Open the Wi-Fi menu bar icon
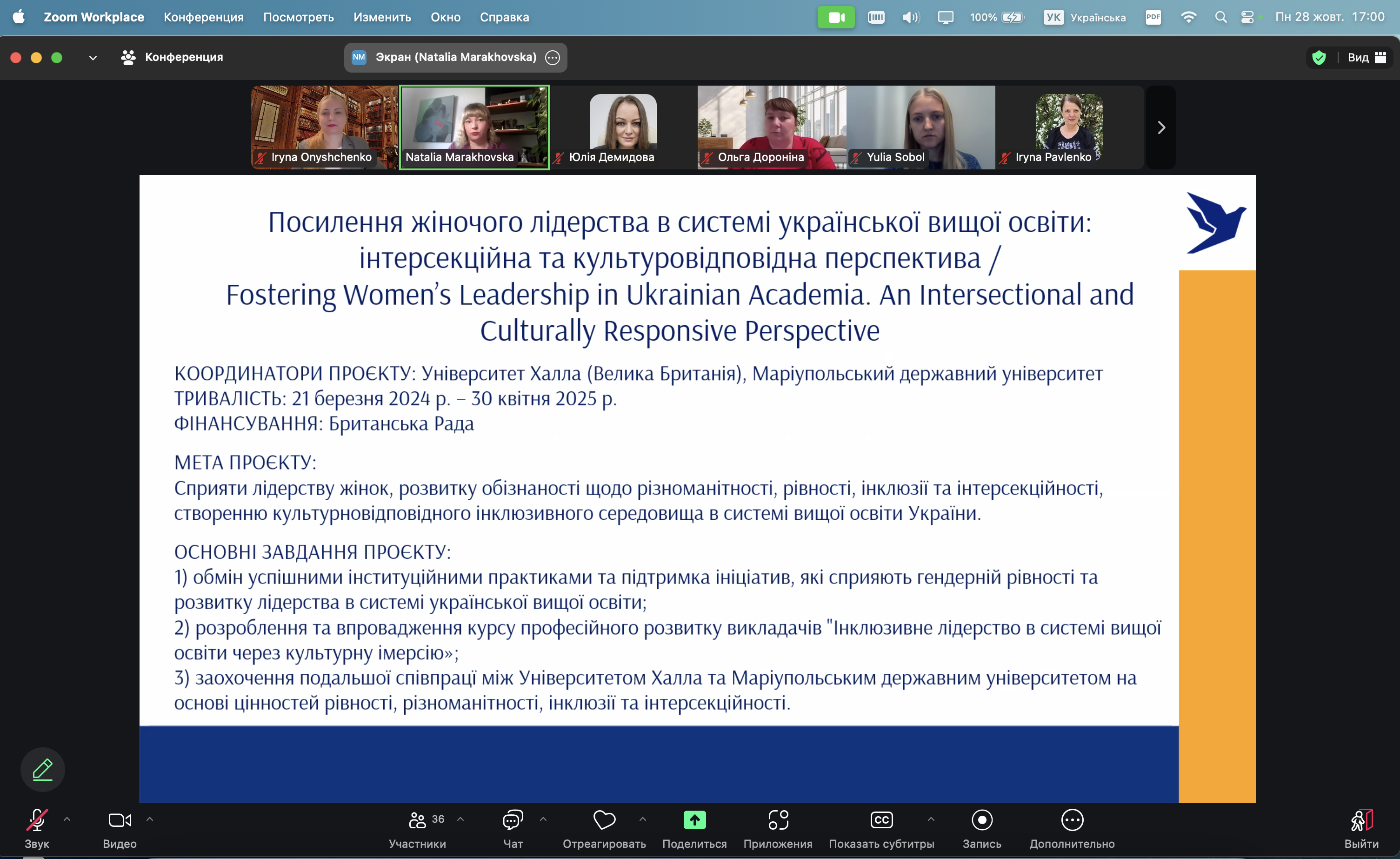The width and height of the screenshot is (1400, 859). click(1188, 17)
